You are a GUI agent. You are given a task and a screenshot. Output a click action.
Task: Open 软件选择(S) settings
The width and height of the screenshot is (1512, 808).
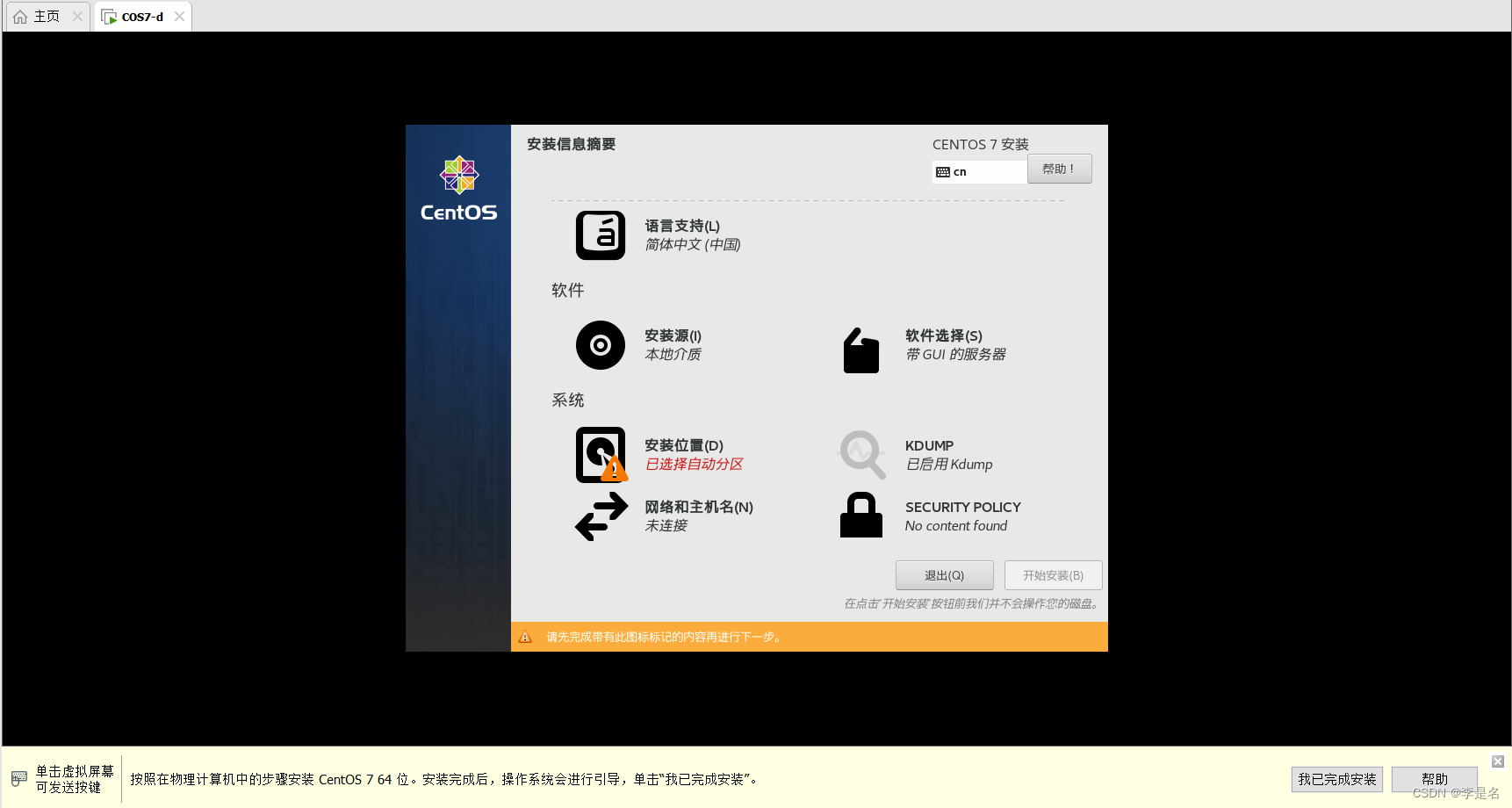[944, 336]
